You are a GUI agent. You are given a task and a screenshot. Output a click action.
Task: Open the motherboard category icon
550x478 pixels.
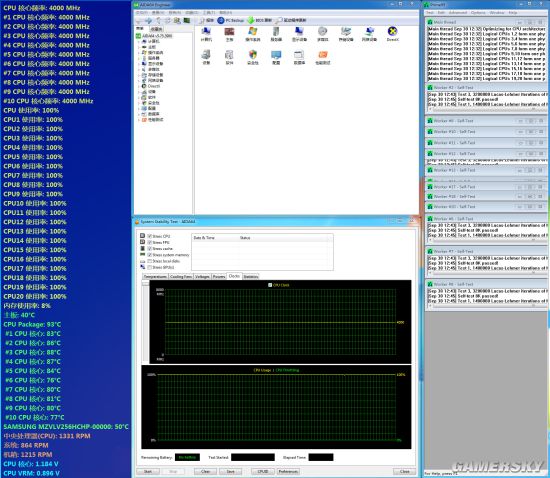tap(229, 31)
